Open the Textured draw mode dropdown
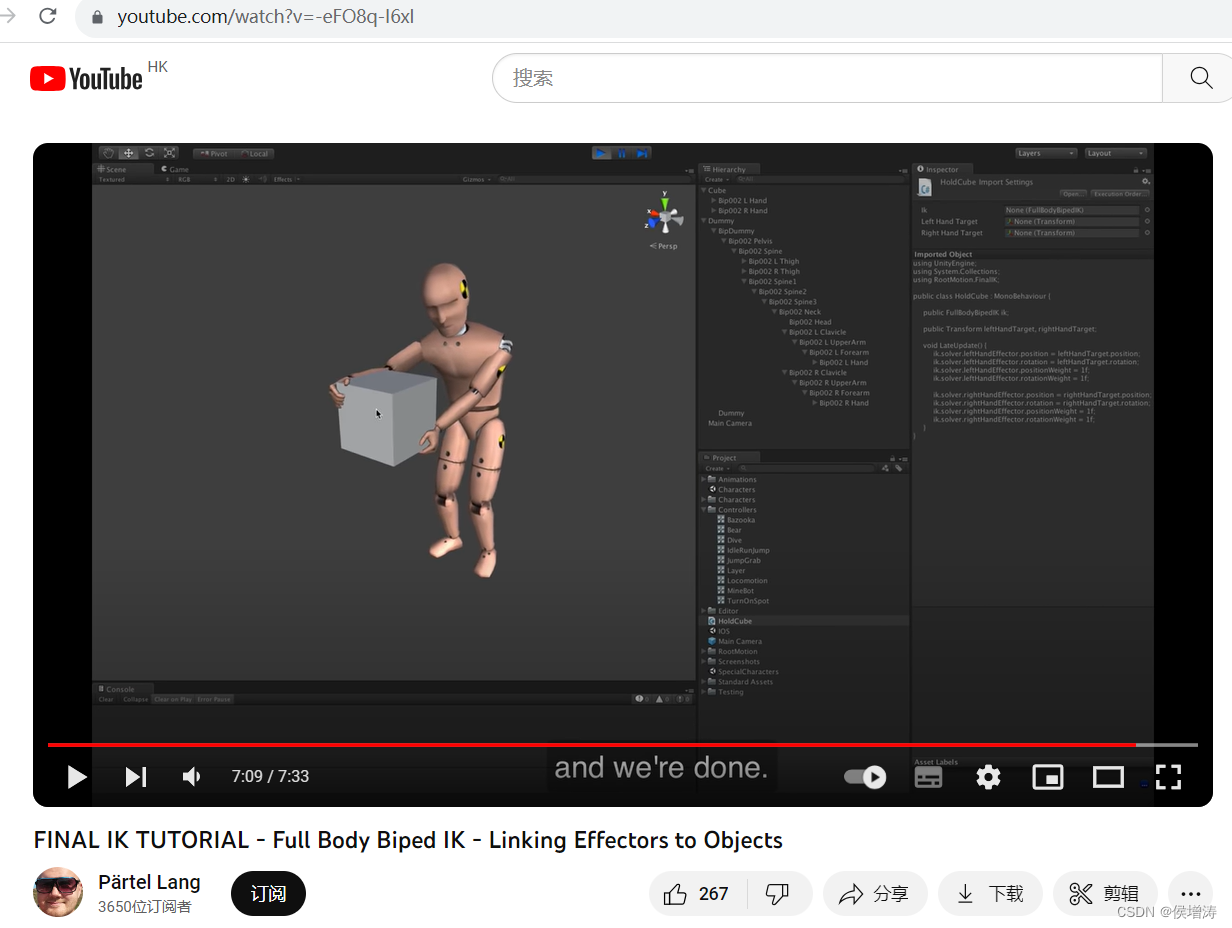This screenshot has height=928, width=1232. [x=132, y=180]
